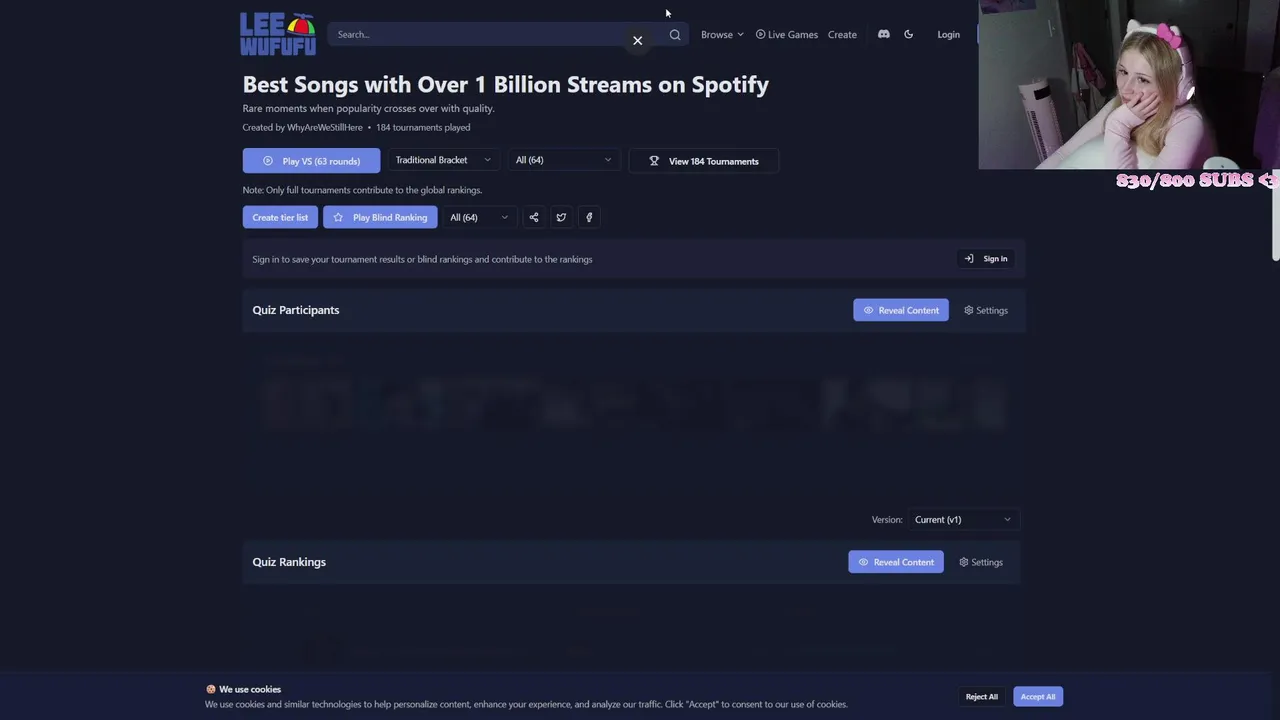1280x720 pixels.
Task: Open the Lee Wufufu logo home link
Action: pos(278,34)
